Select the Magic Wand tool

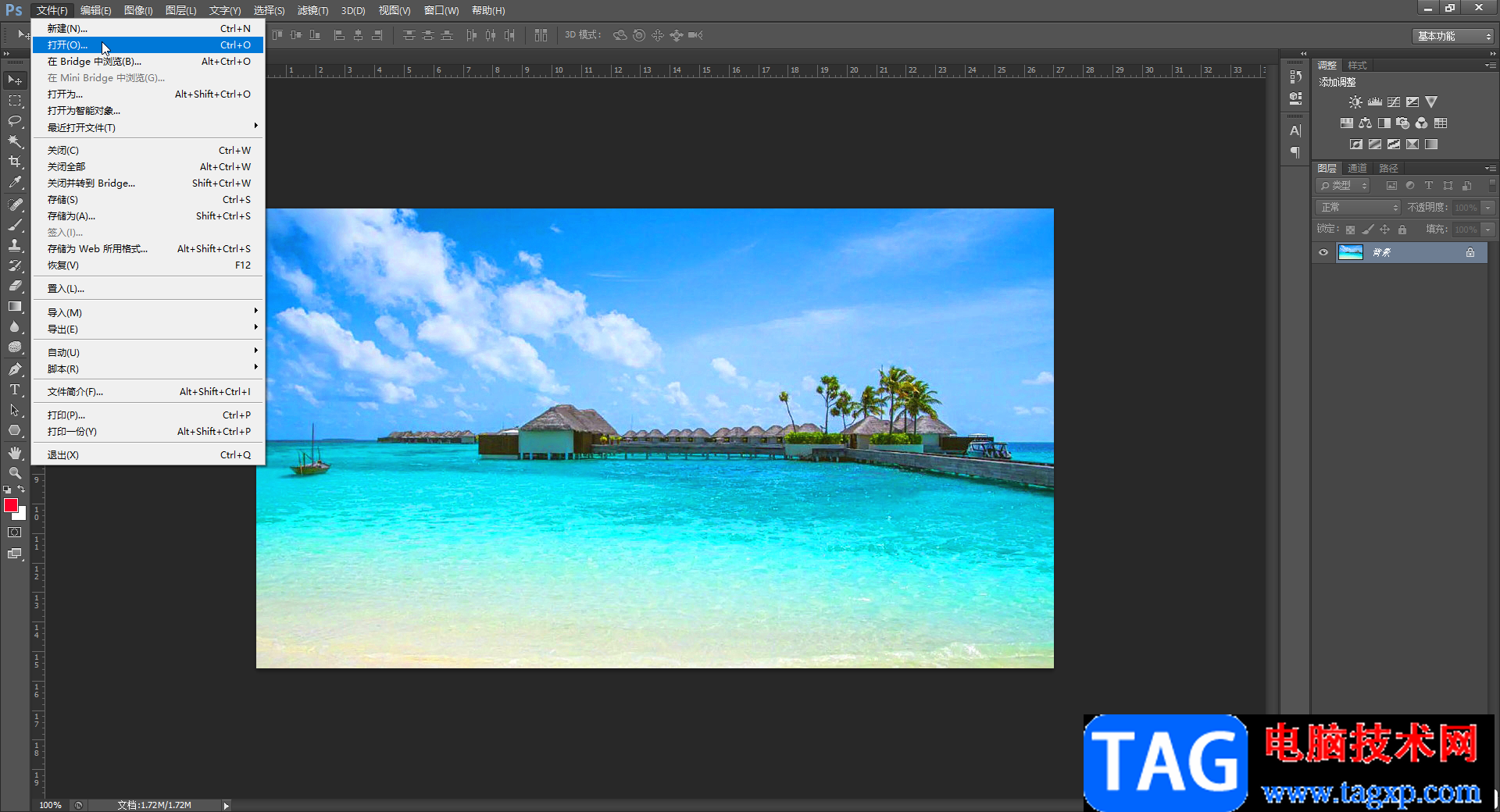pyautogui.click(x=15, y=141)
